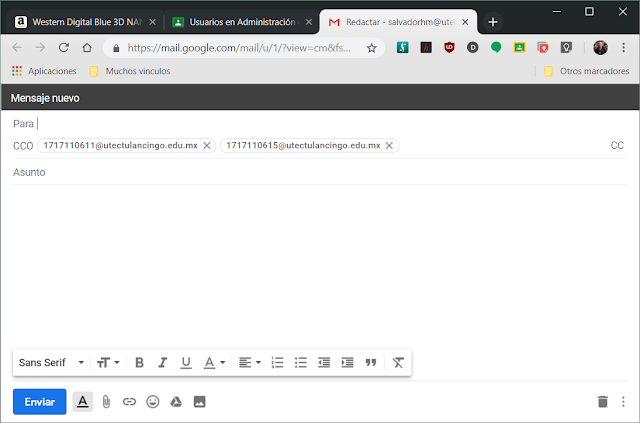Toggle bold formatting
This screenshot has height=423, width=640.
[139, 363]
